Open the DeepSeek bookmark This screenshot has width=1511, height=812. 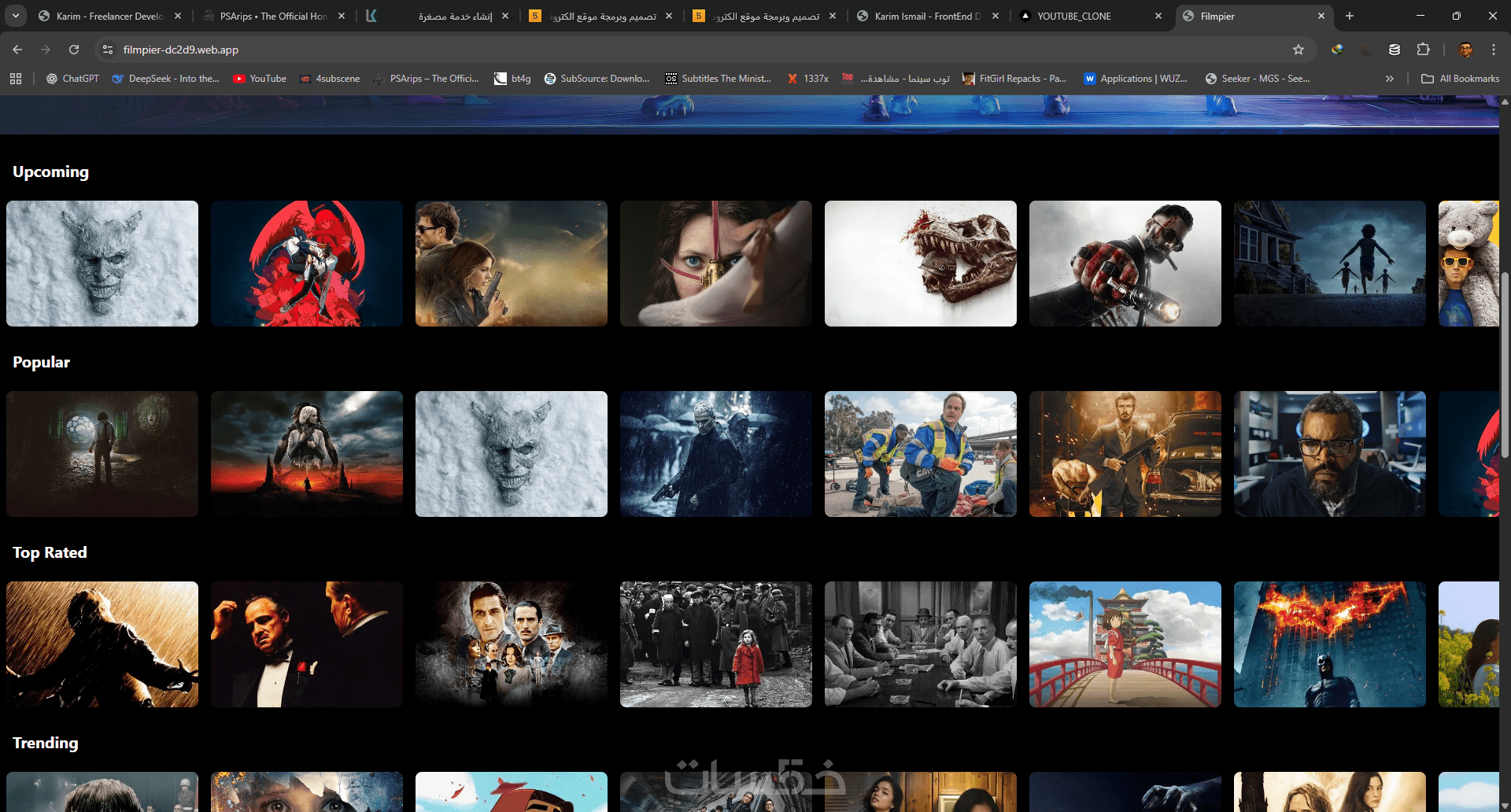click(x=165, y=79)
